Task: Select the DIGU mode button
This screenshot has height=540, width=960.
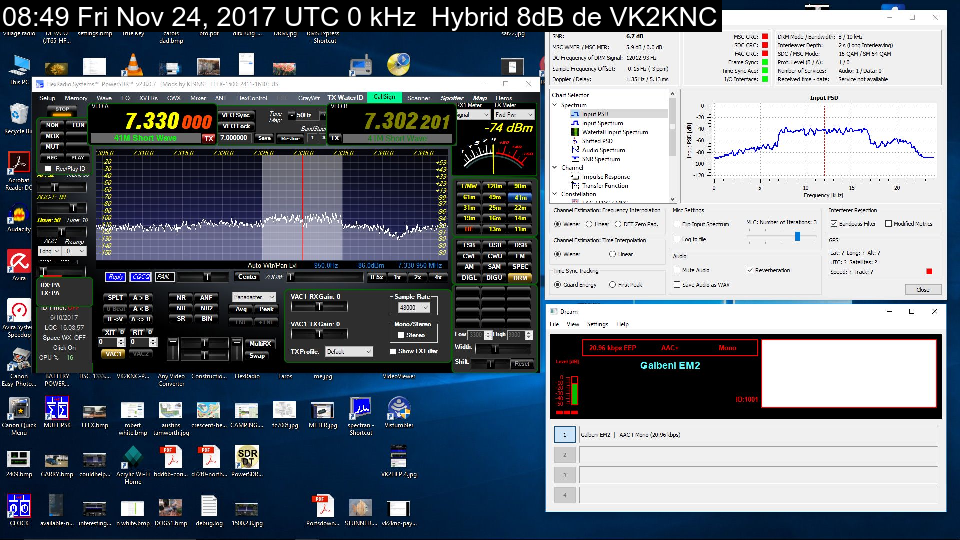Action: (495, 277)
